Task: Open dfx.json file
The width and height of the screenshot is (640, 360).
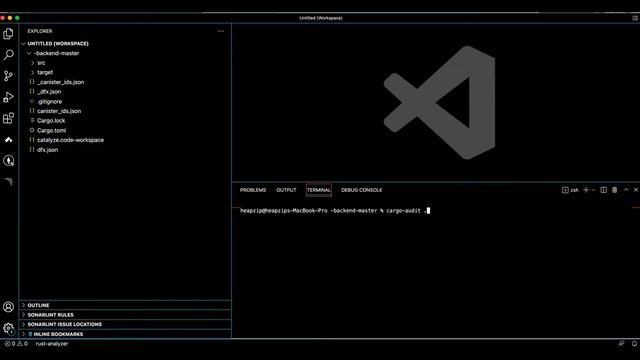Action: pos(47,150)
